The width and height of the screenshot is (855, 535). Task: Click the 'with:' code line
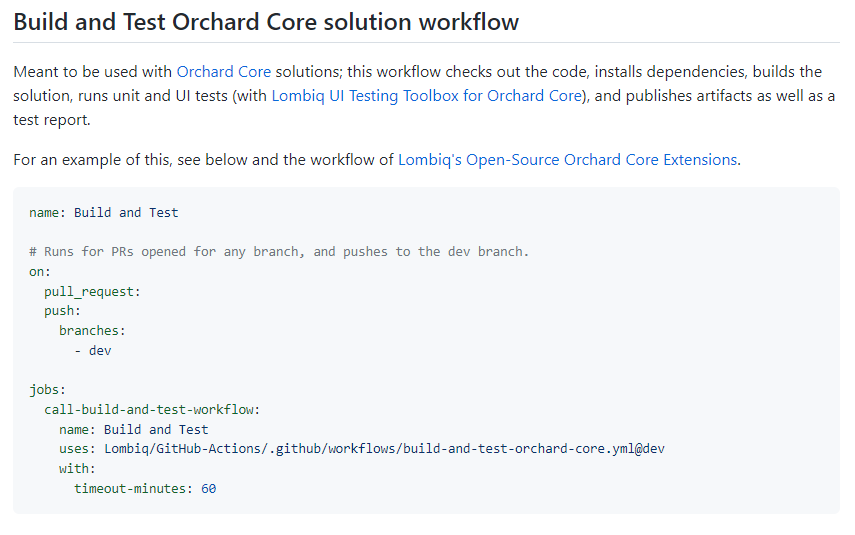(x=77, y=468)
